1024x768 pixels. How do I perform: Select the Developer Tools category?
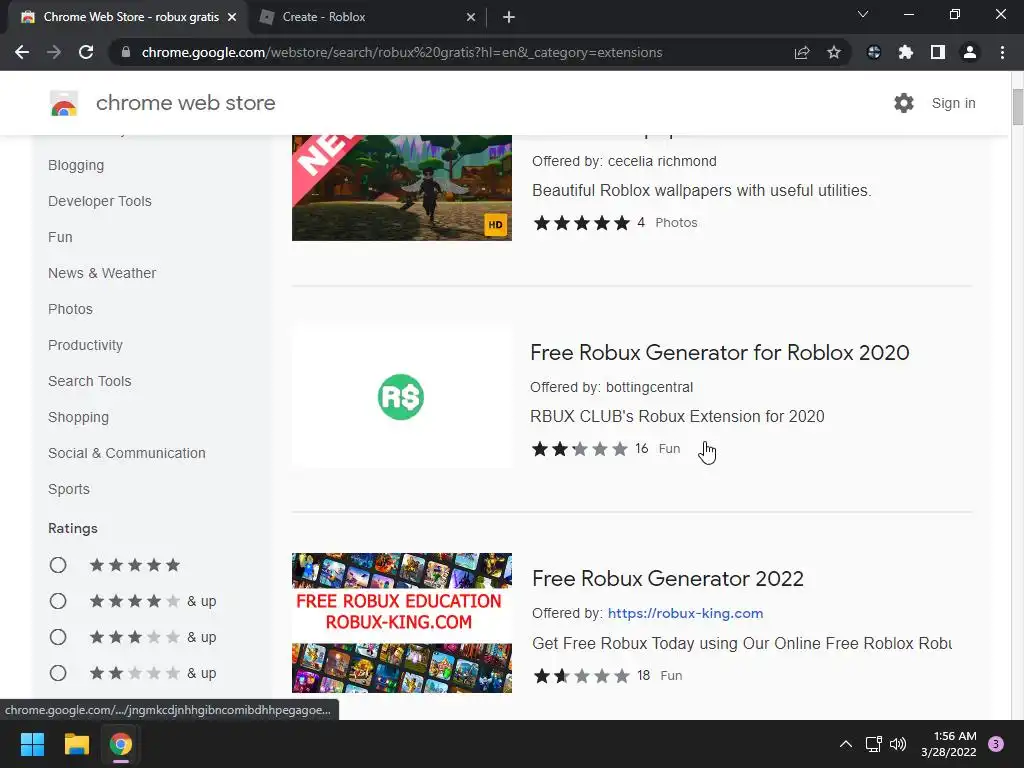pyautogui.click(x=100, y=201)
